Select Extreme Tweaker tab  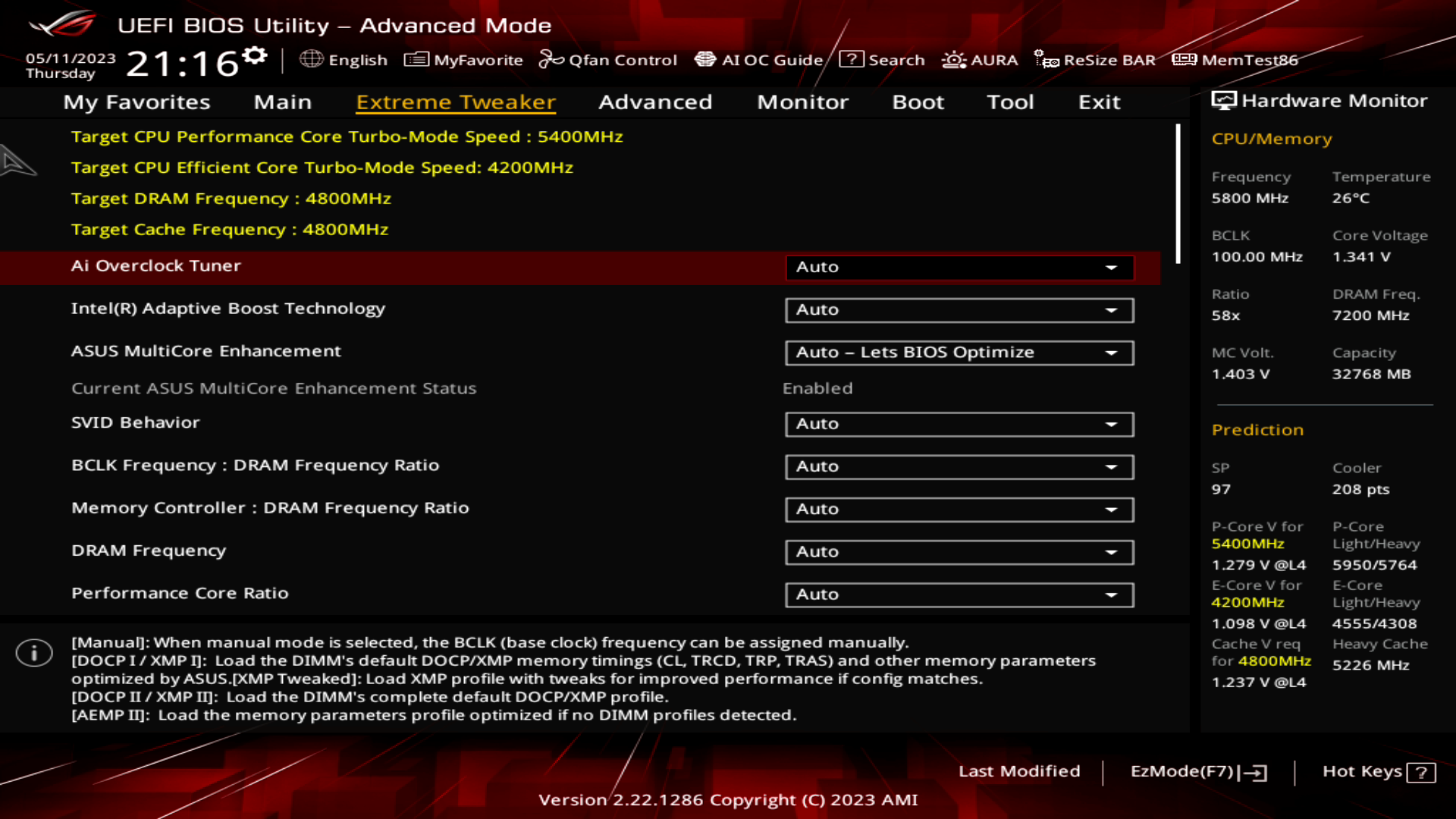[456, 102]
